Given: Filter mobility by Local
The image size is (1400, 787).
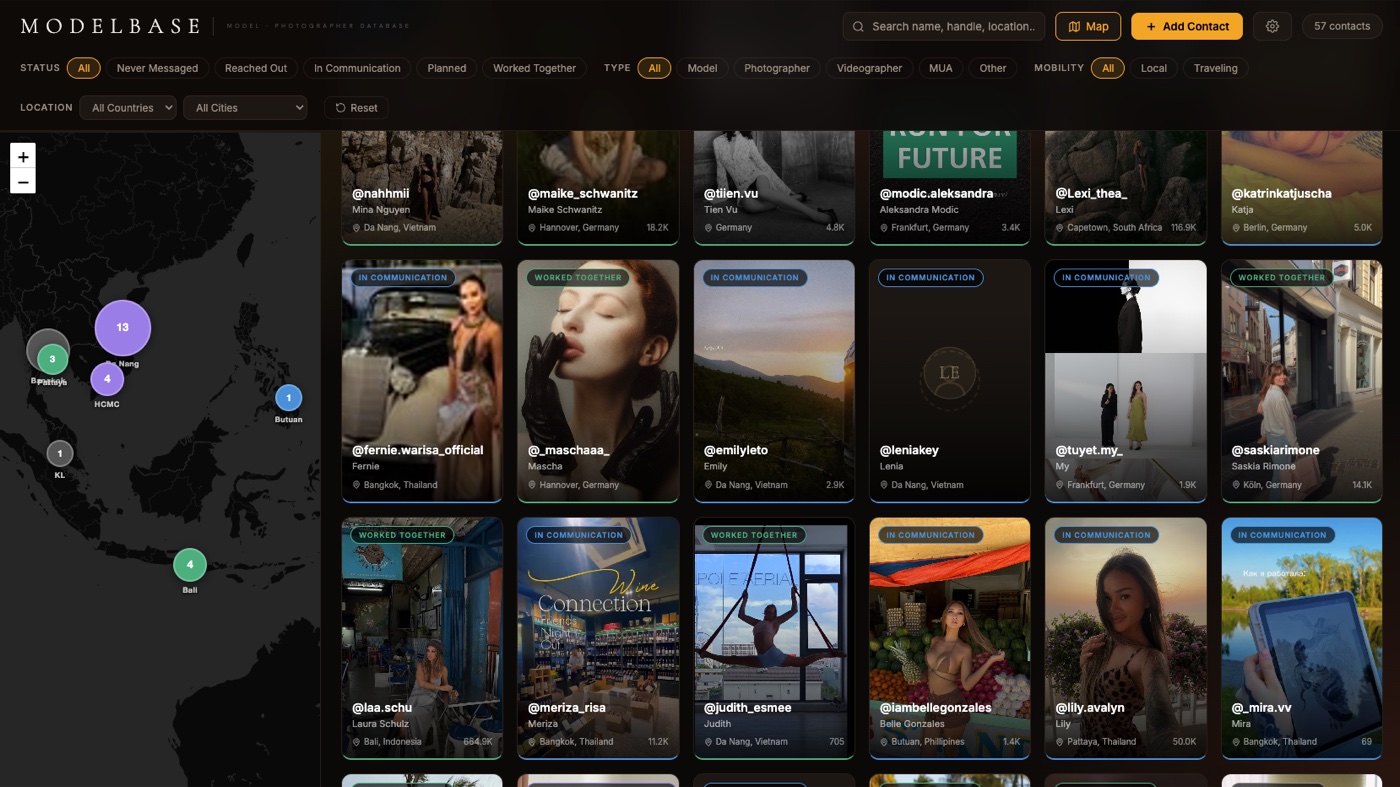Looking at the screenshot, I should point(1154,68).
